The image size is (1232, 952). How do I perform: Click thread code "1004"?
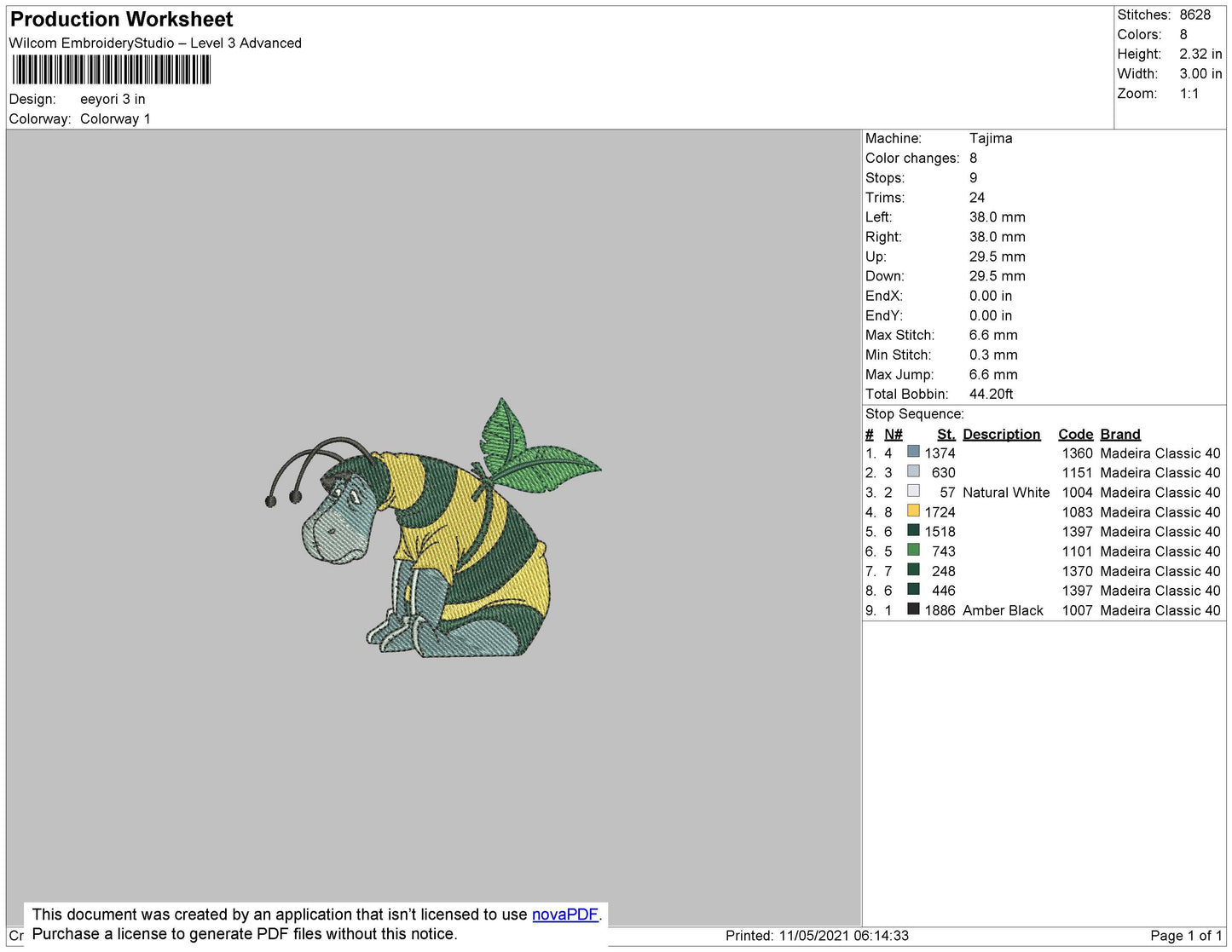pos(1078,493)
